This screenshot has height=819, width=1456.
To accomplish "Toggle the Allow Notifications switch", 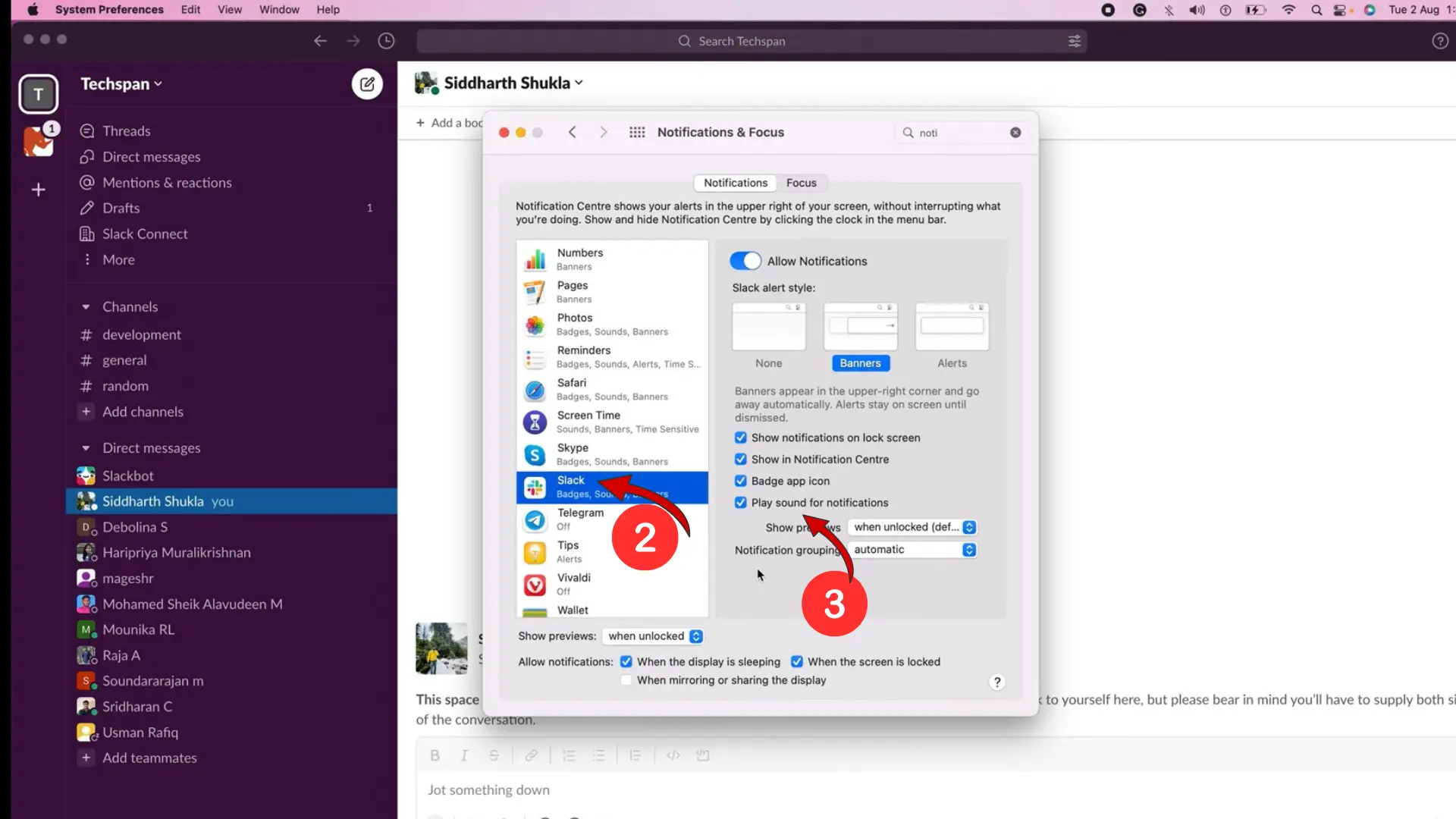I will [x=745, y=261].
